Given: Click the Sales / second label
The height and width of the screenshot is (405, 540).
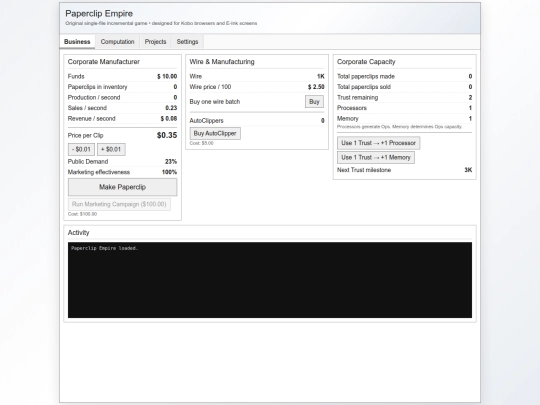Looking at the screenshot, I should (x=87, y=108).
